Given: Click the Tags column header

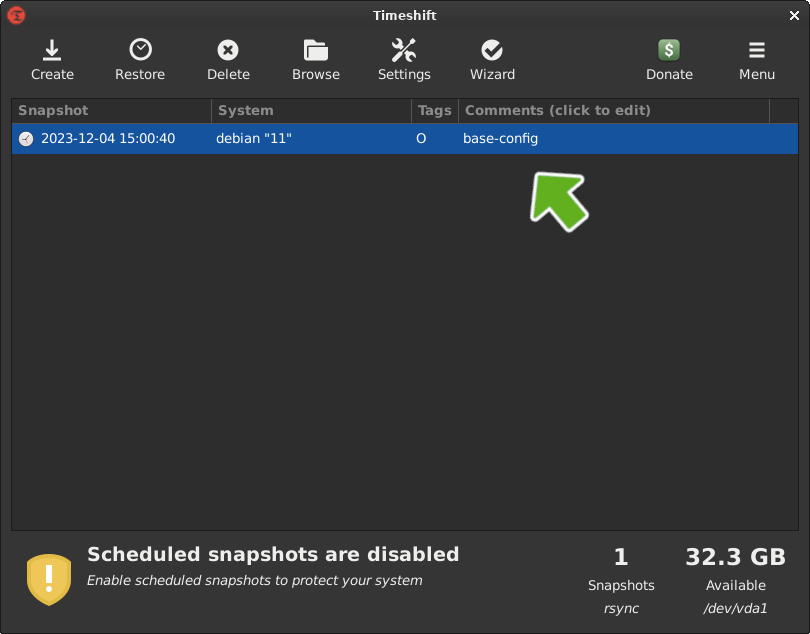Looking at the screenshot, I should coord(435,110).
